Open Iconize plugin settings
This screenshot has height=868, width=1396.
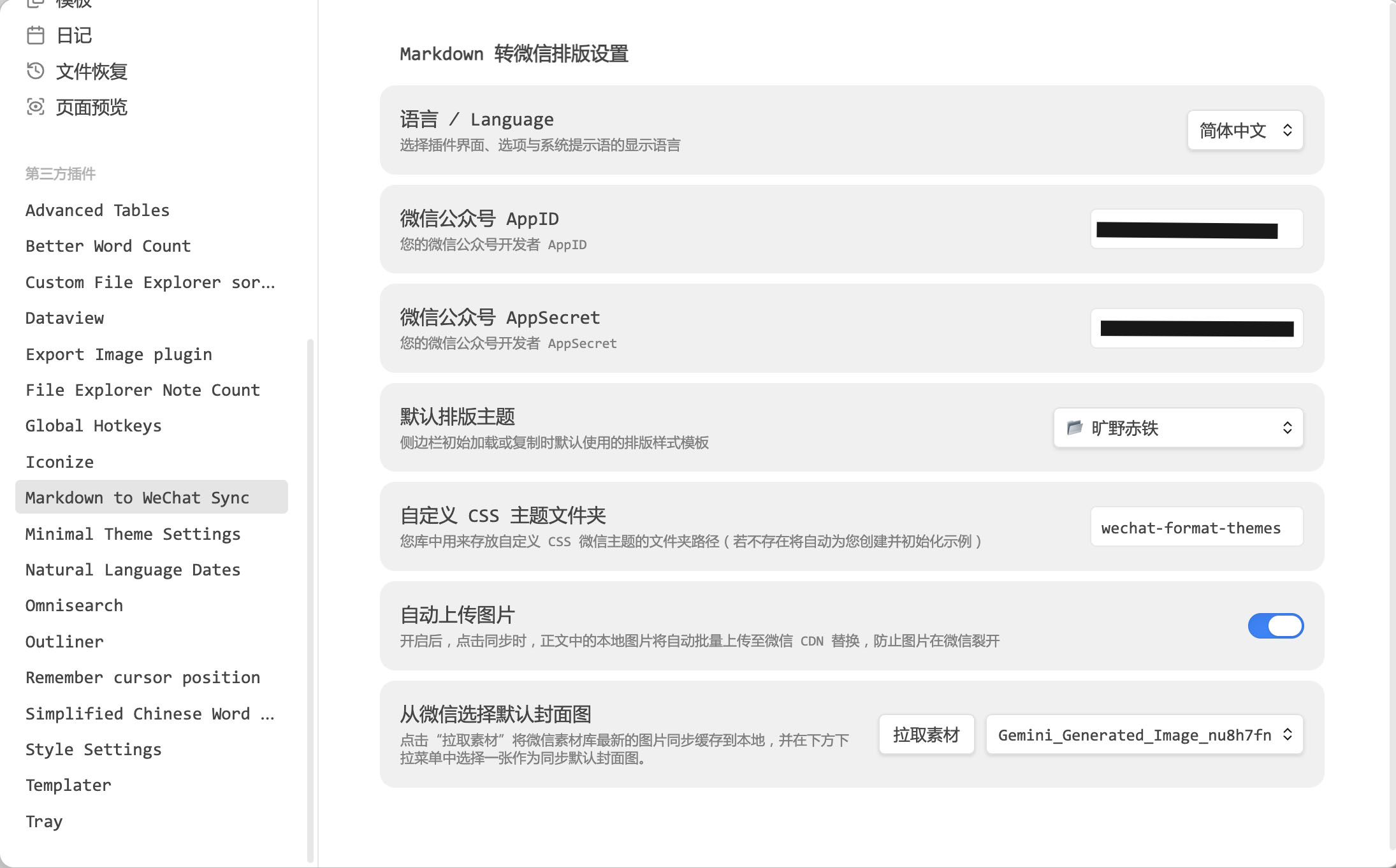tap(152, 462)
